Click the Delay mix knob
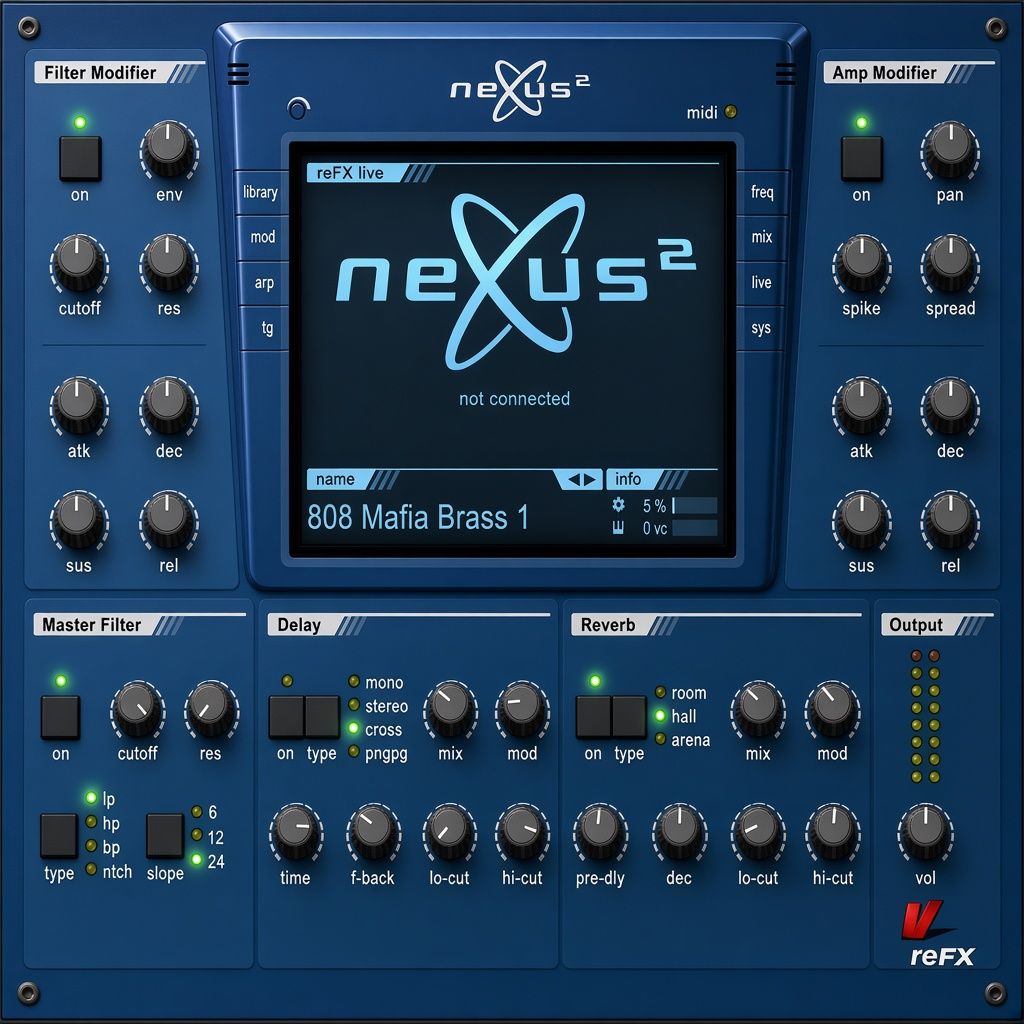The width and height of the screenshot is (1024, 1024). [450, 709]
